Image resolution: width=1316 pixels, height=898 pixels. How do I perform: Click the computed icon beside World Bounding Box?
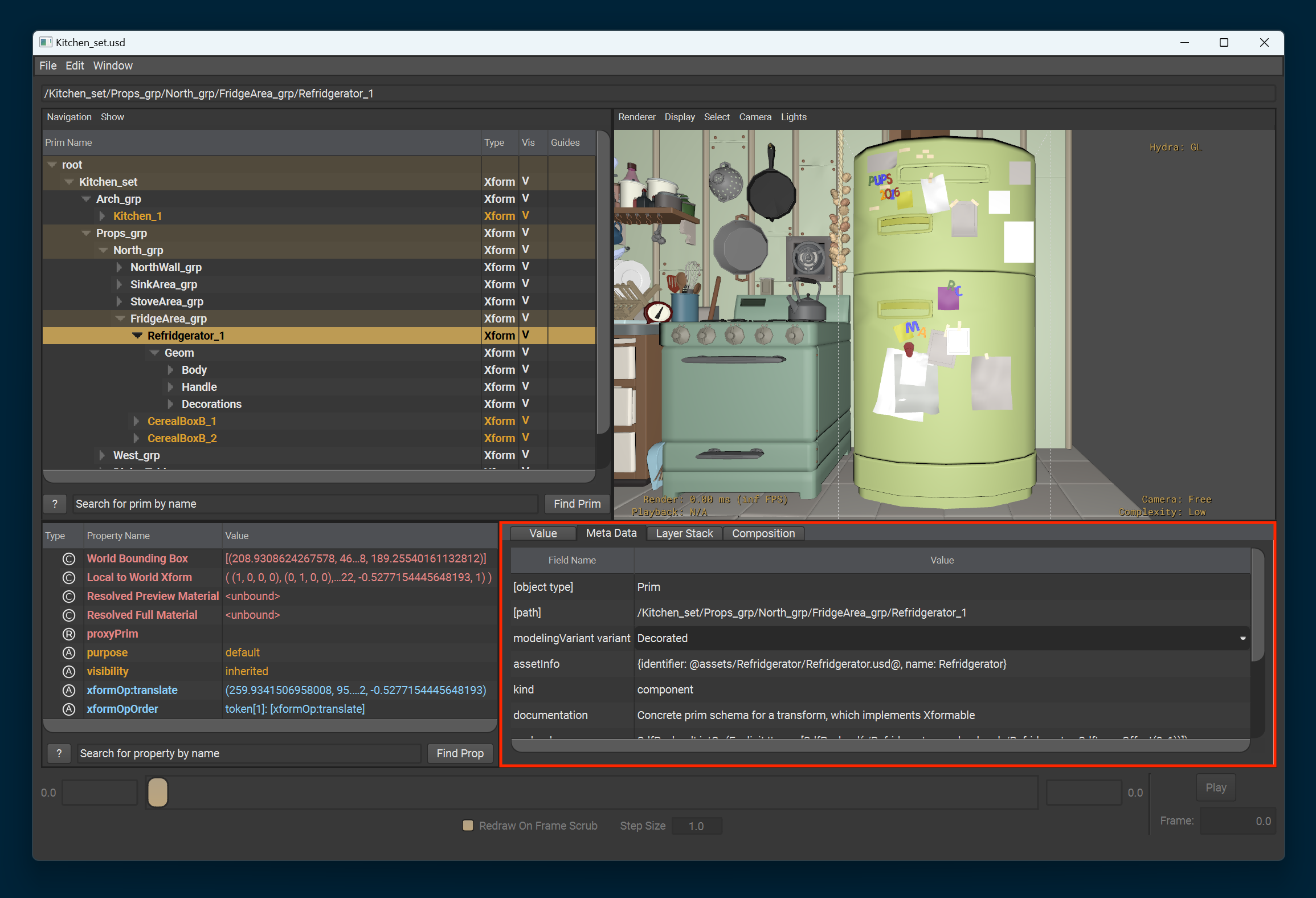pos(69,559)
